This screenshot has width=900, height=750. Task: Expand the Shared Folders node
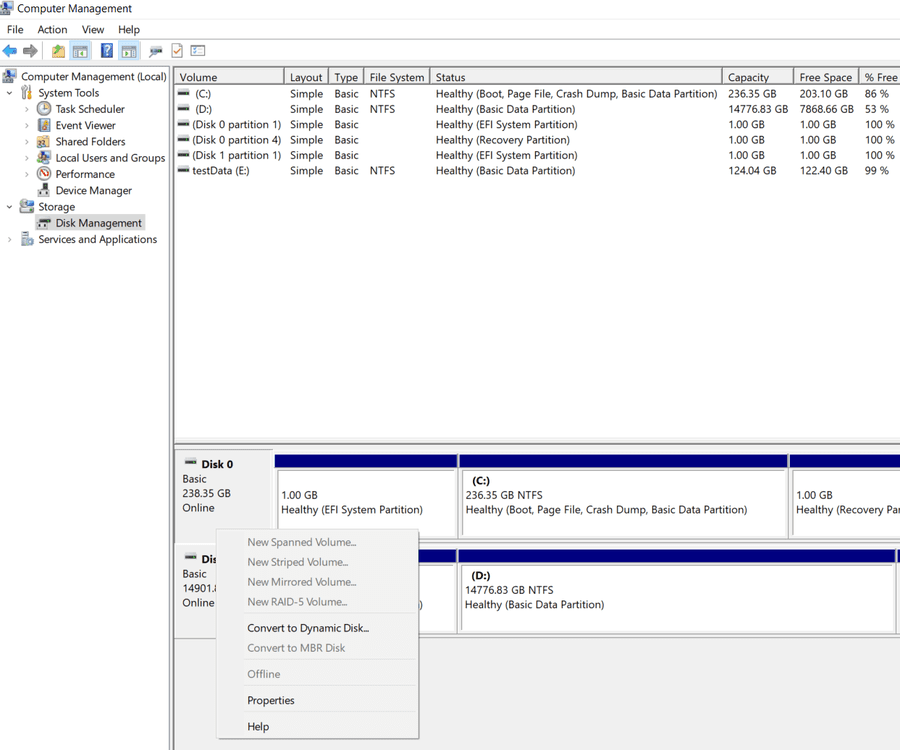(26, 141)
